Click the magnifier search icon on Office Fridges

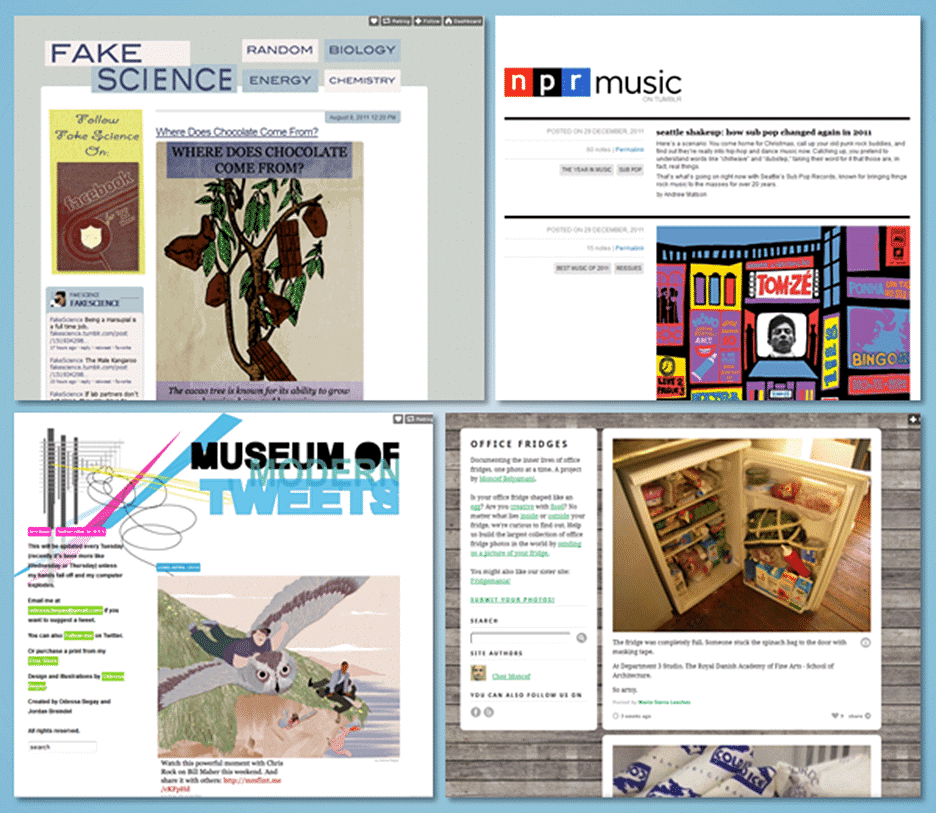tap(581, 637)
